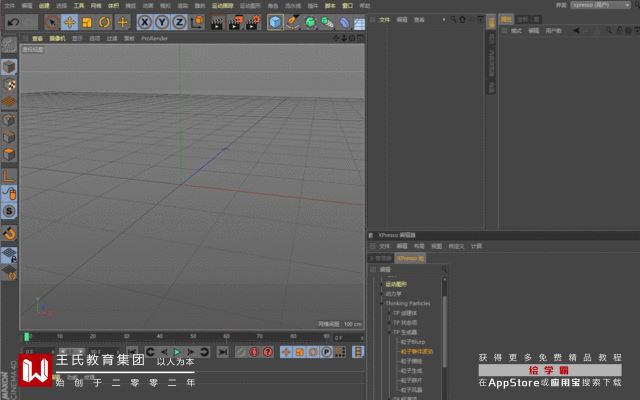The width and height of the screenshot is (640, 400).
Task: Add a Cube primitive object
Action: point(275,22)
